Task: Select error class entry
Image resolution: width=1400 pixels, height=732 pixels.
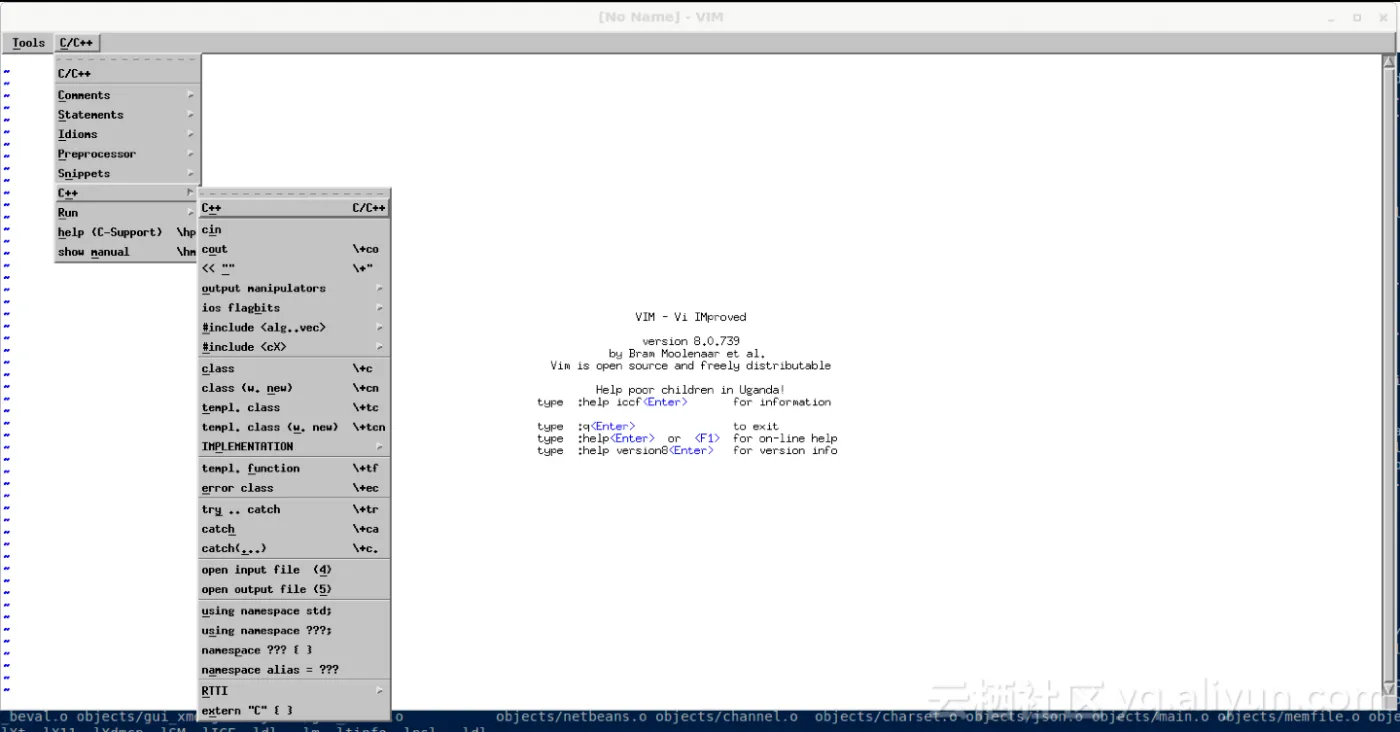Action: click(x=295, y=488)
